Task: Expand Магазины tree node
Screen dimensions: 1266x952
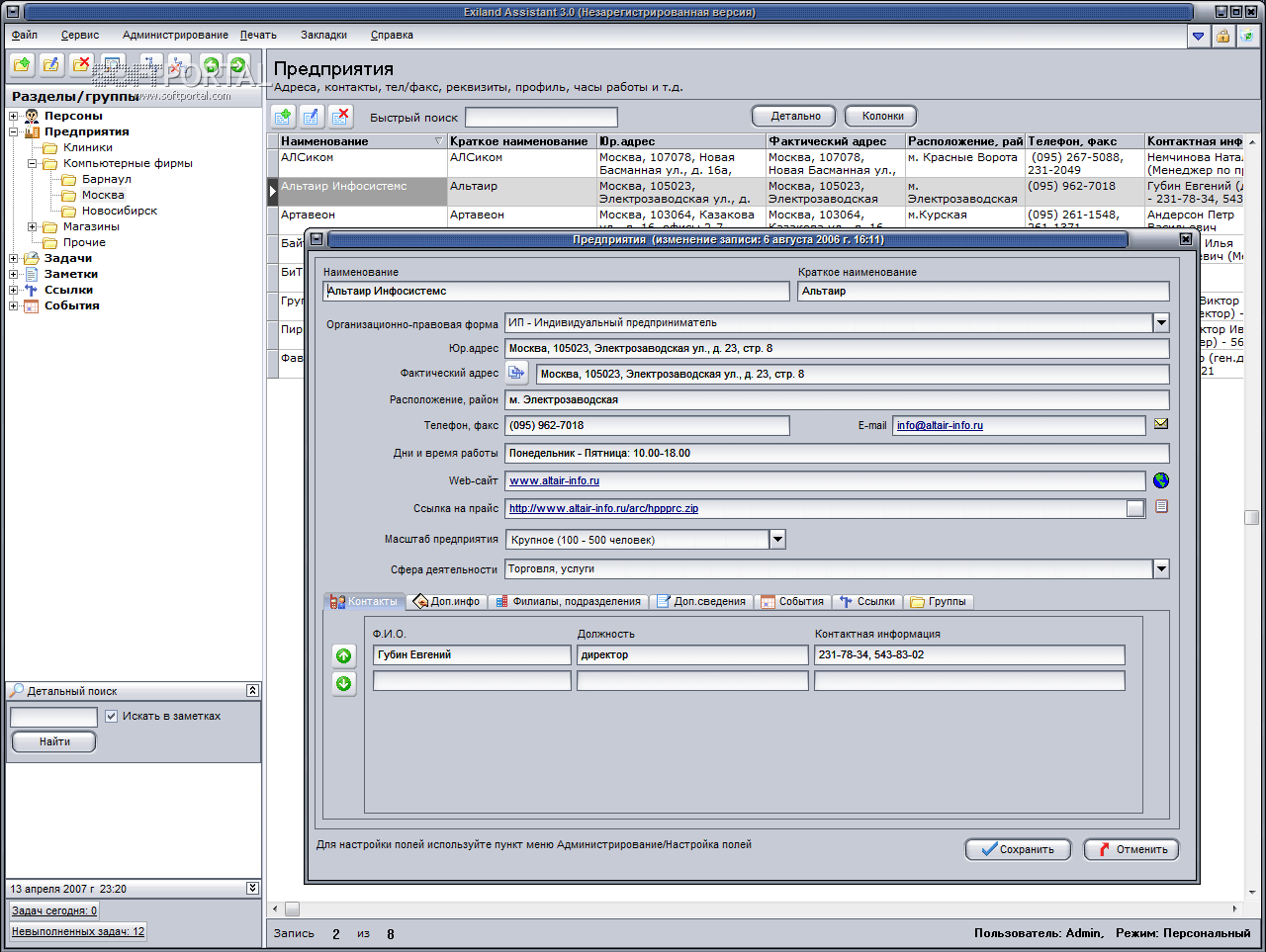Action: coord(32,226)
